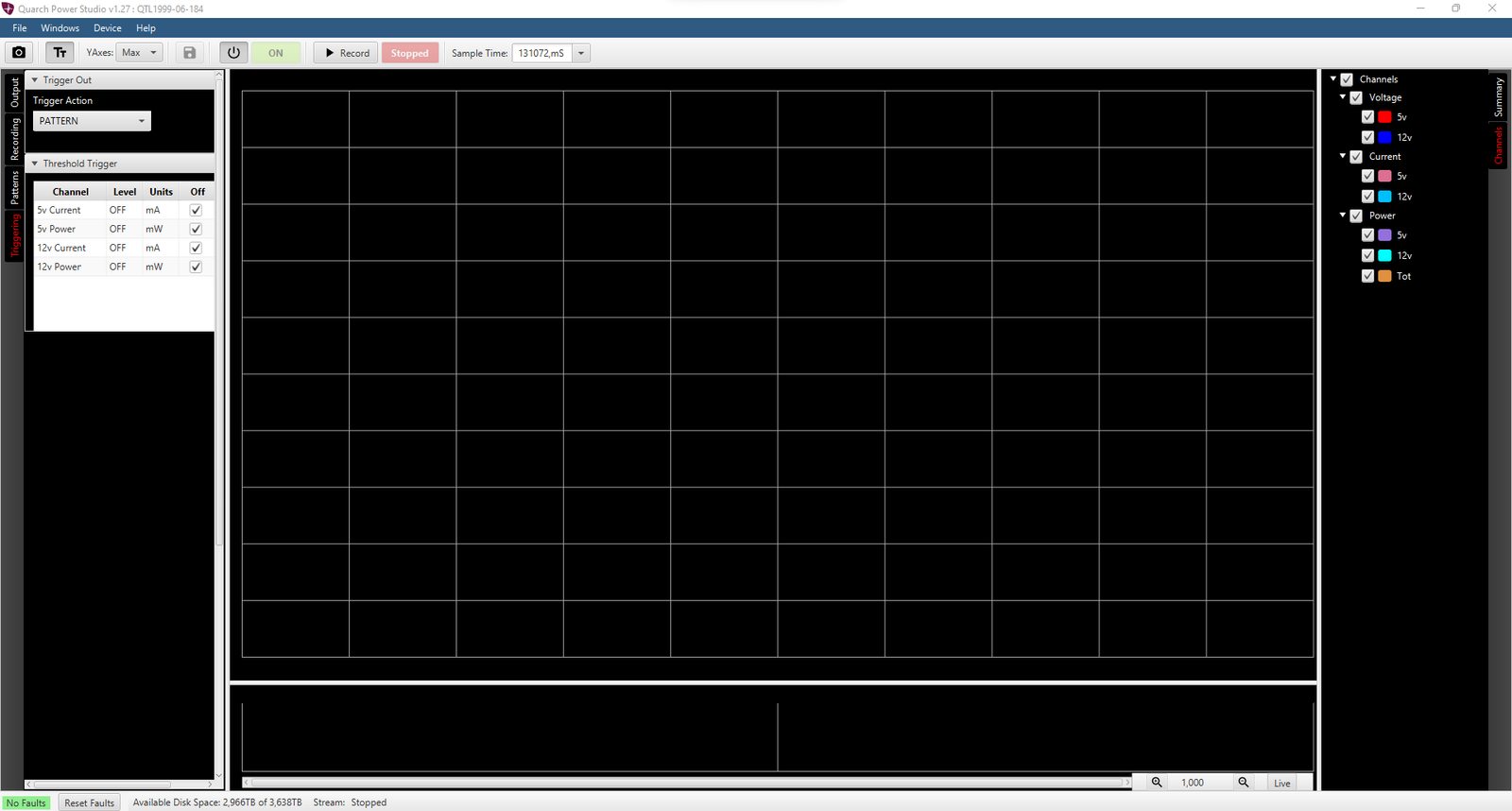Disable the Tot power channel checkbox
The width and height of the screenshot is (1512, 811).
click(1367, 276)
